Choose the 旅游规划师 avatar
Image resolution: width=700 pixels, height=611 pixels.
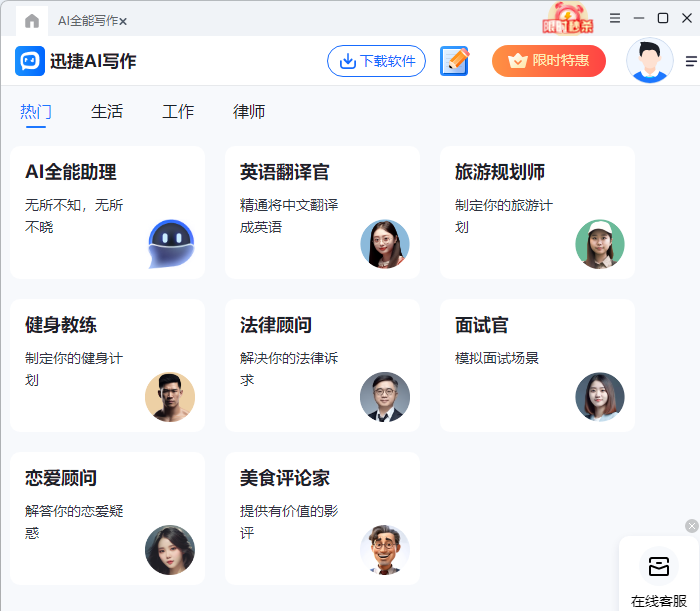(599, 244)
